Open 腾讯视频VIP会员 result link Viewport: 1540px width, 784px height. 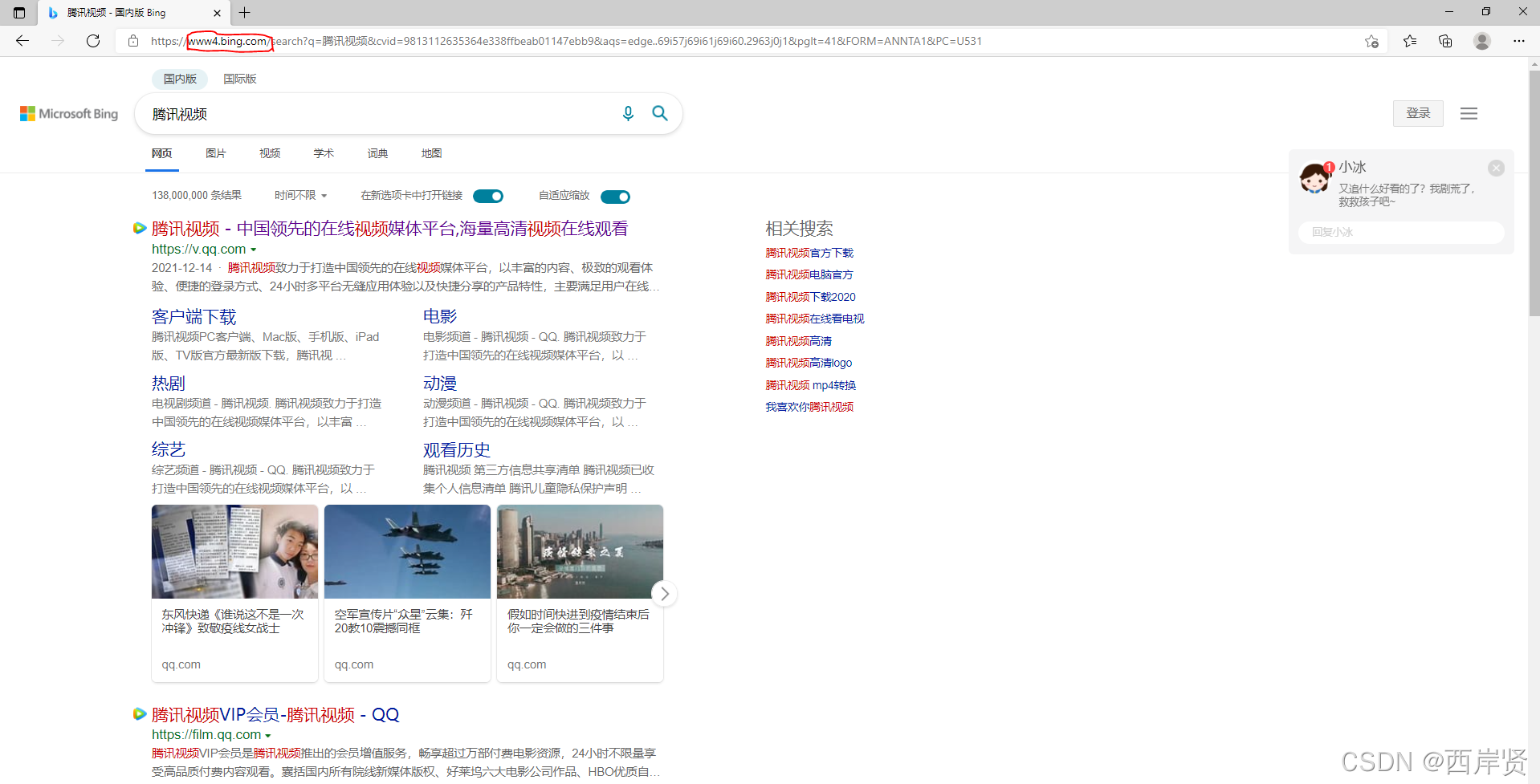(275, 715)
